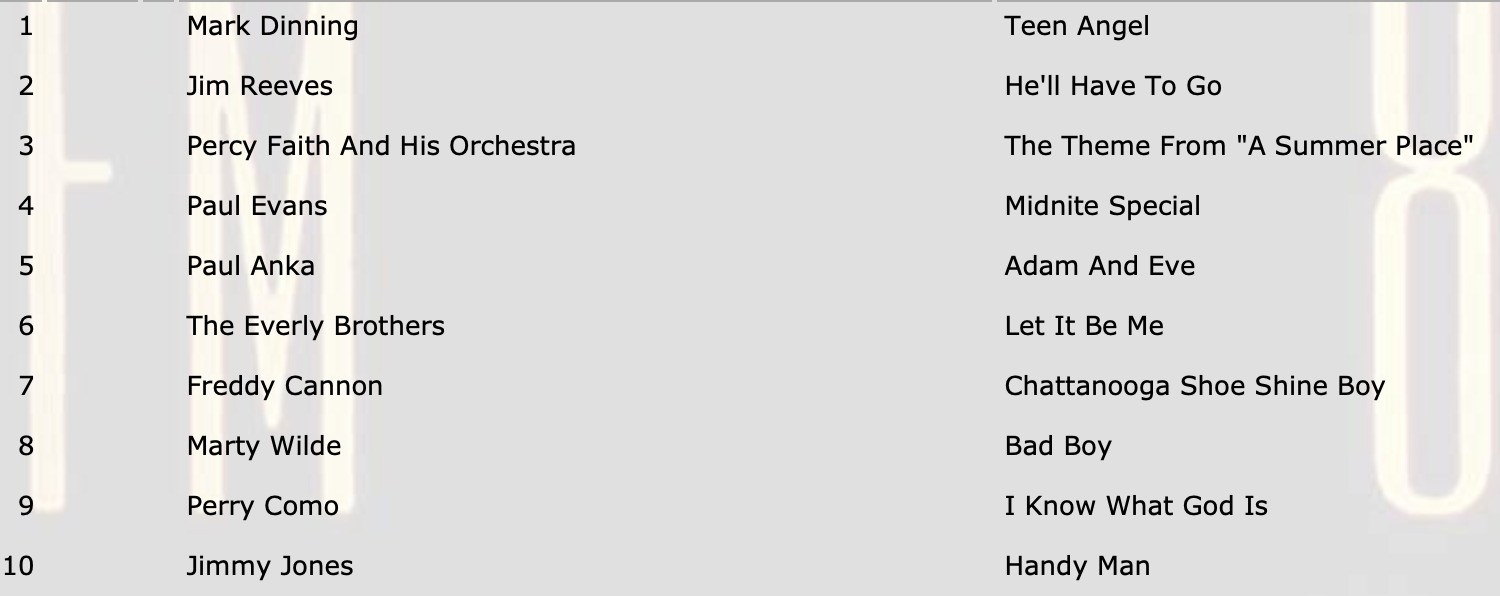Viewport: 1500px width, 596px height.
Task: Click the artist name Mark Dinning
Action: pyautogui.click(x=272, y=27)
